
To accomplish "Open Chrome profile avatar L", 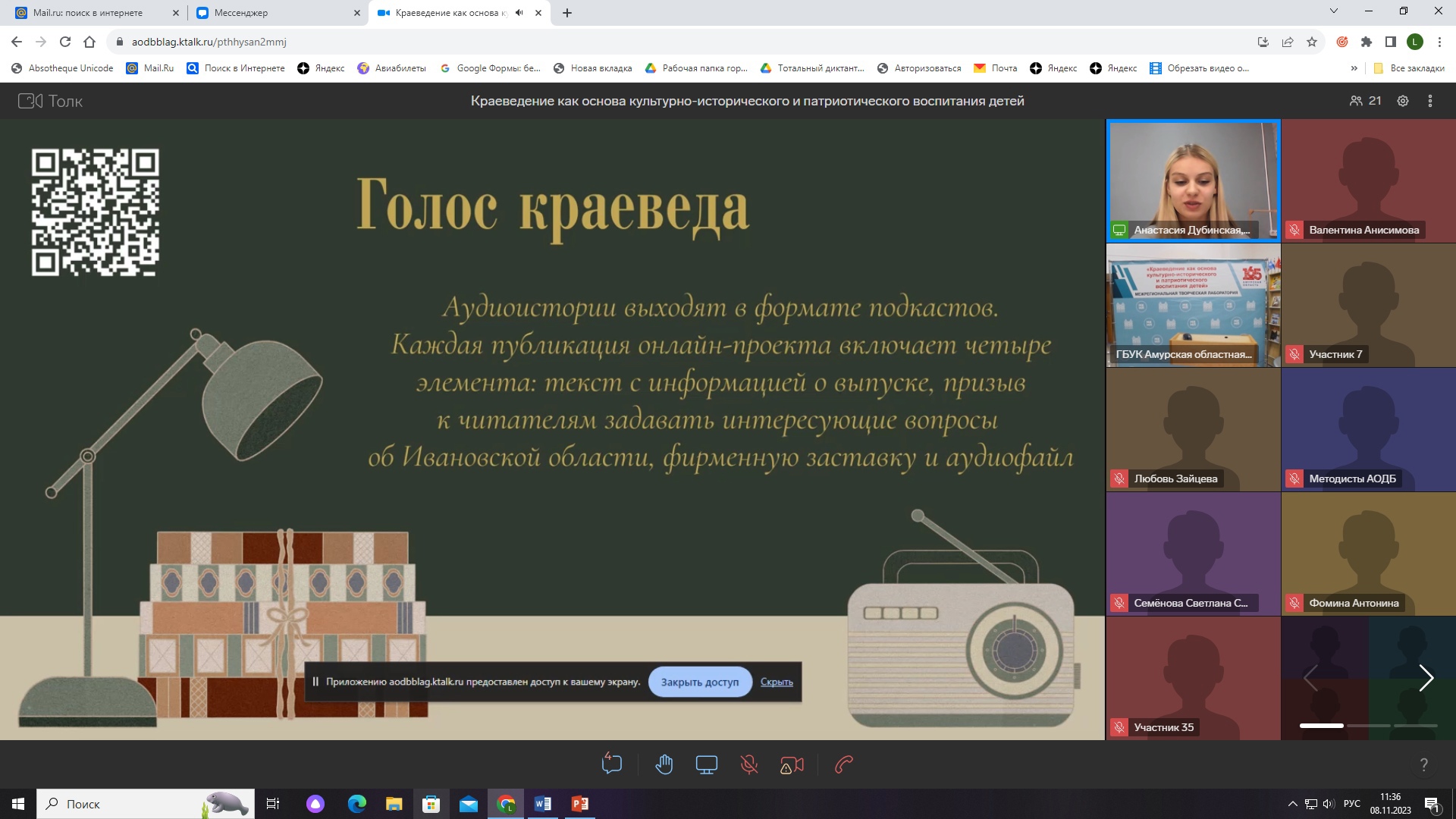I will 1415,42.
